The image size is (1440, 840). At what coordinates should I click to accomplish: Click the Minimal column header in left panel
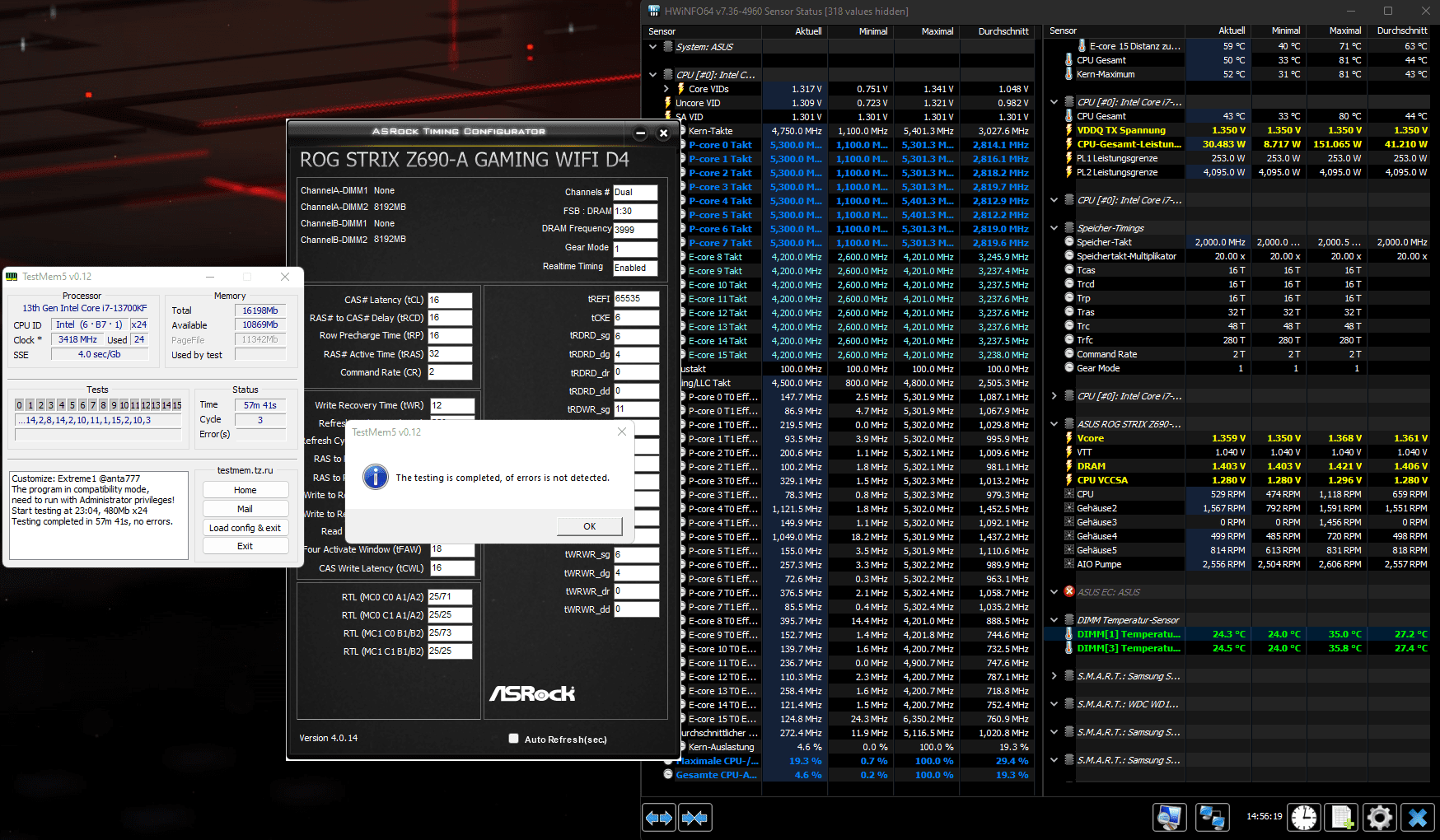point(860,31)
